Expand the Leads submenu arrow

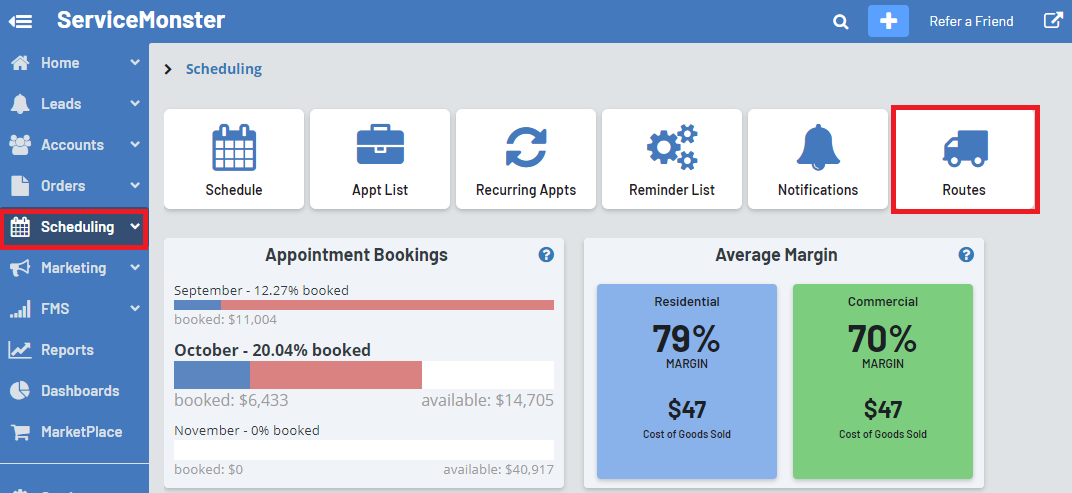coord(135,104)
